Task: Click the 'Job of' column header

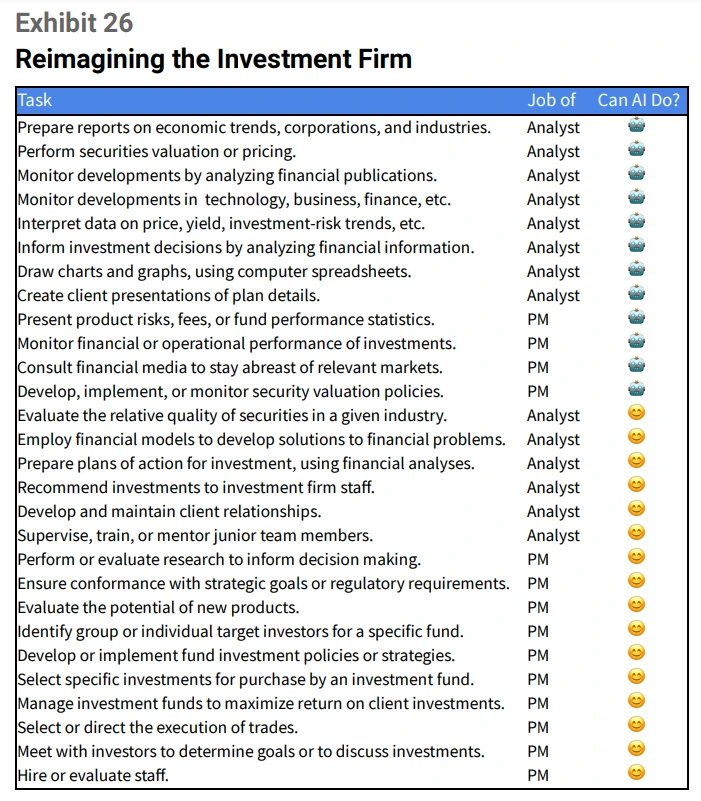Action: (551, 100)
